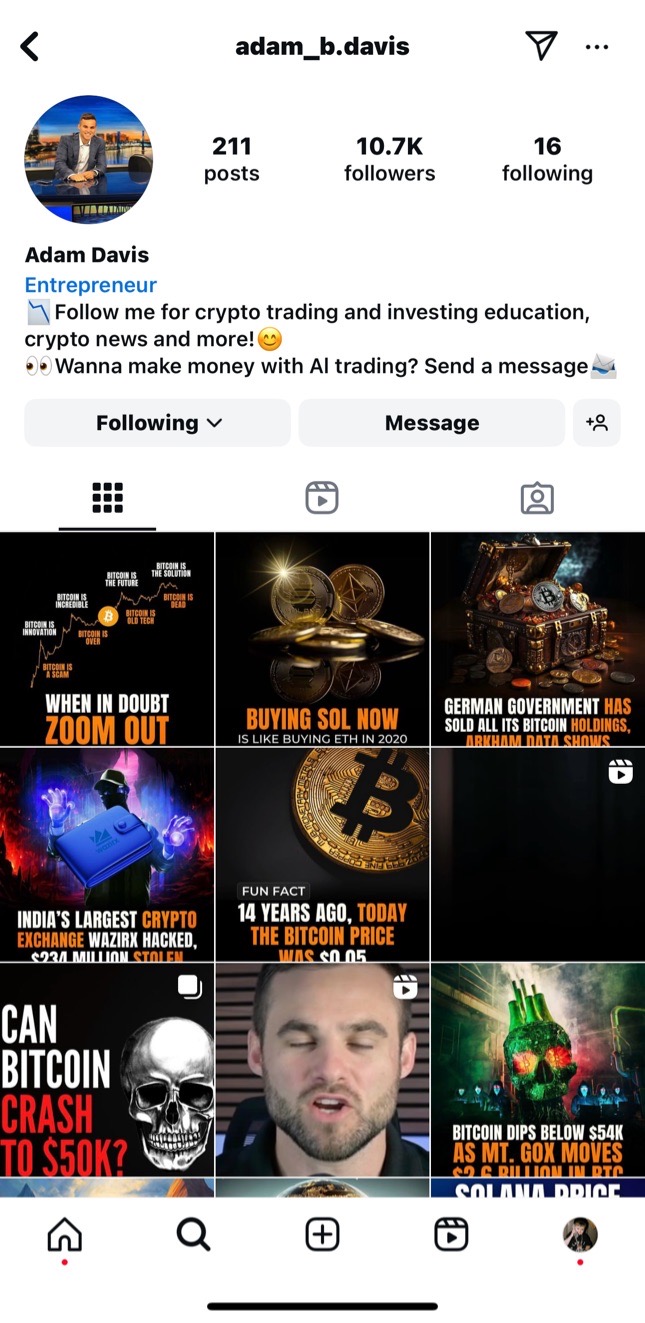Tap the create new post plus icon

322,1236
